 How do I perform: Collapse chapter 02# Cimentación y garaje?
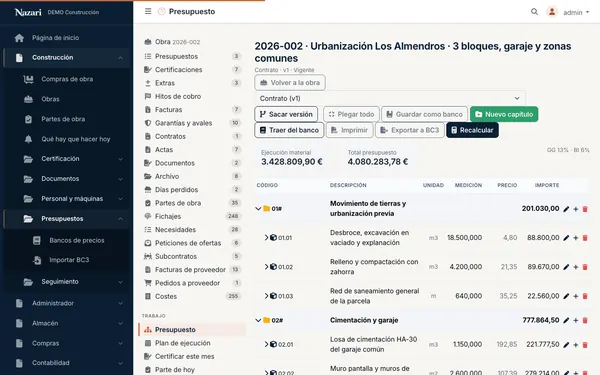(x=258, y=320)
